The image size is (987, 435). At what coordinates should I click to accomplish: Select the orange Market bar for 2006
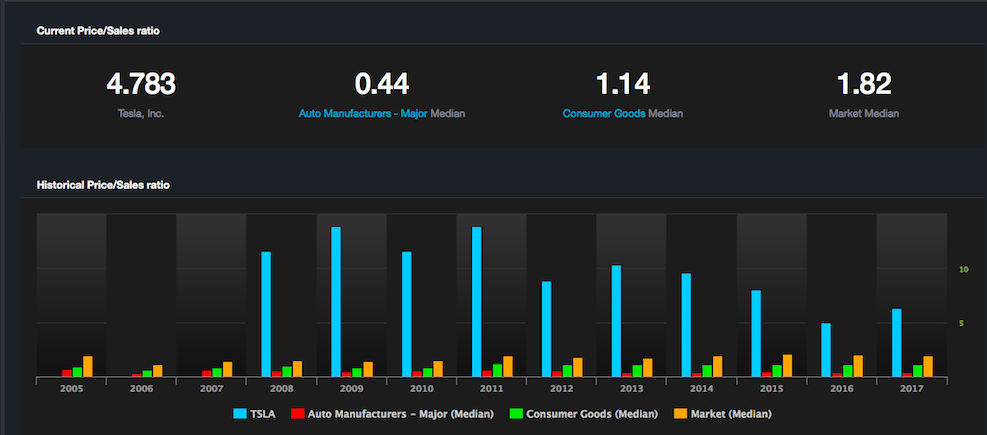point(158,371)
